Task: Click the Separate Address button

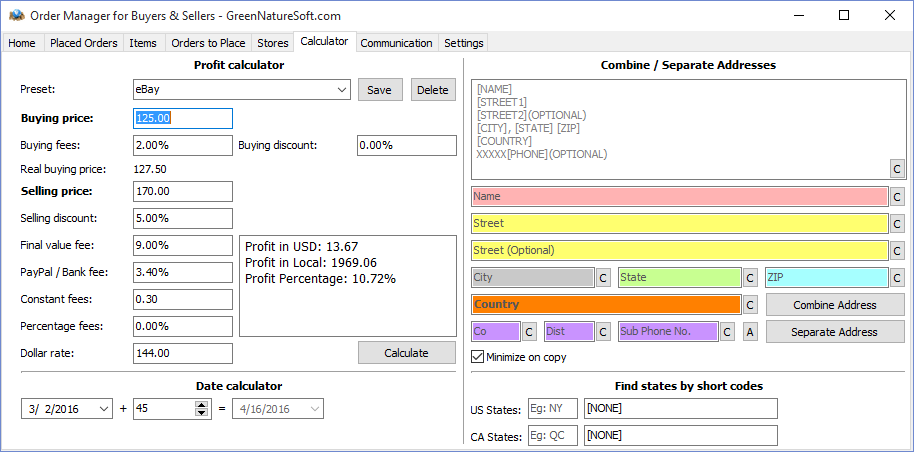Action: click(x=835, y=331)
